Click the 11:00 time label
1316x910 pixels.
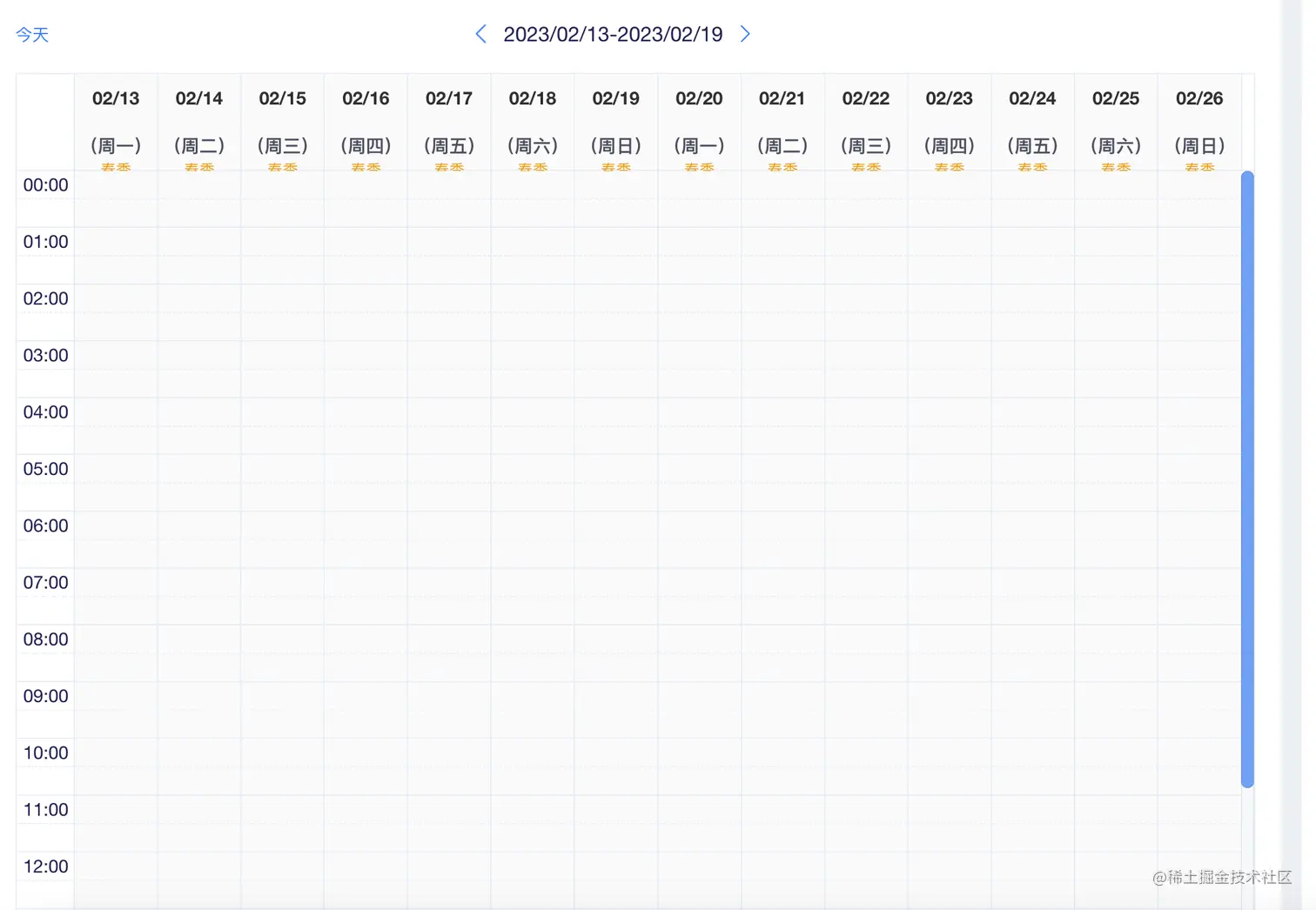[45, 810]
